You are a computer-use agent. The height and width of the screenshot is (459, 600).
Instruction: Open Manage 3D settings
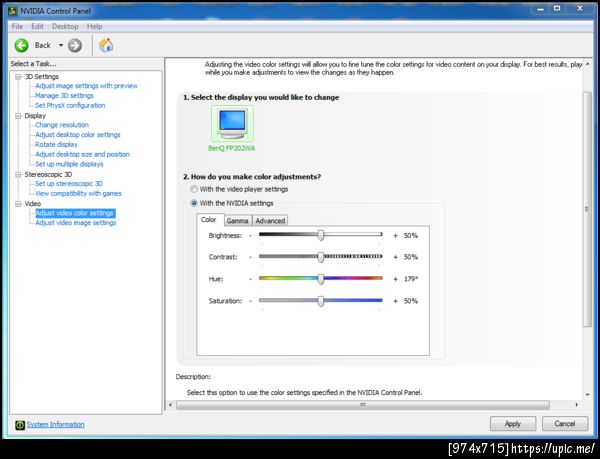pyautogui.click(x=64, y=96)
